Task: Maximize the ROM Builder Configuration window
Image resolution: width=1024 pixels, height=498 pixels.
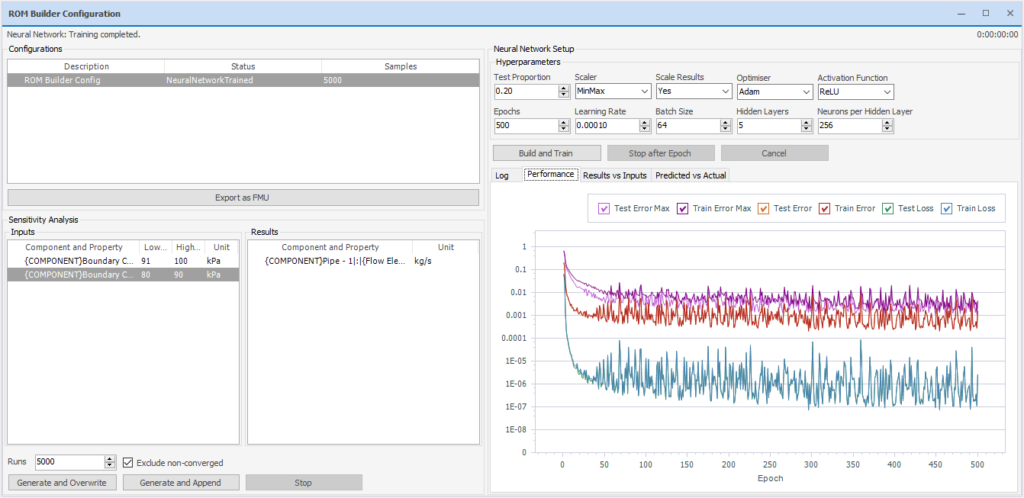Action: (x=985, y=13)
